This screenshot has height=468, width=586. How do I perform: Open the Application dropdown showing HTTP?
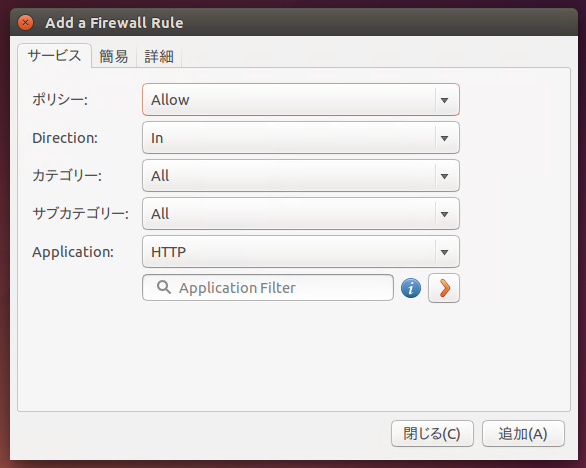coord(301,252)
